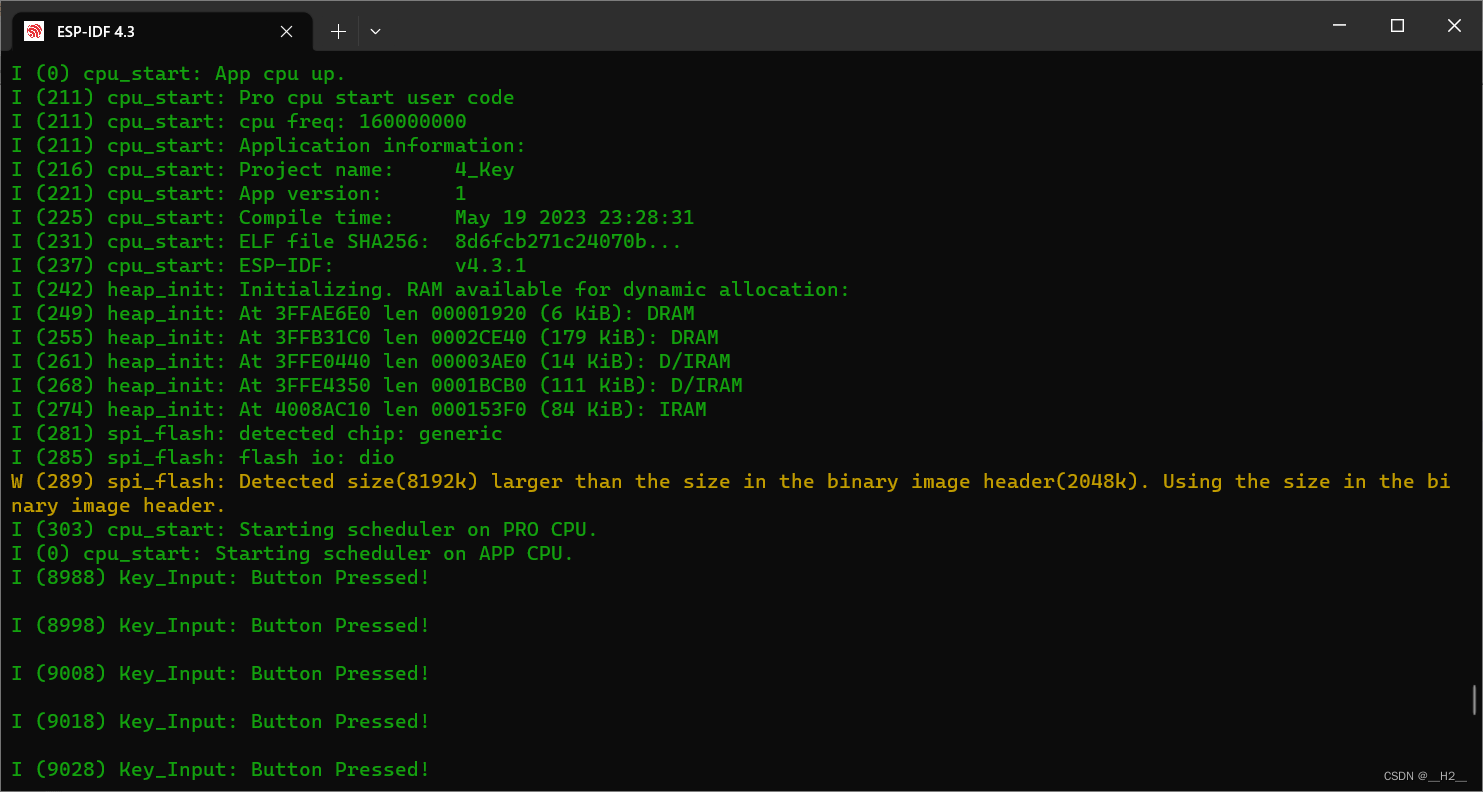Click the ESP-IDF logo icon on the tab
Viewport: 1483px width, 792px height.
(34, 31)
